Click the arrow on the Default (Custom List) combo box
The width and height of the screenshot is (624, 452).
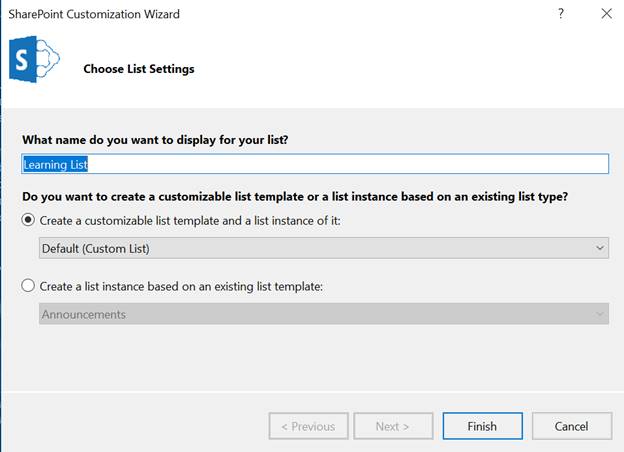click(599, 247)
